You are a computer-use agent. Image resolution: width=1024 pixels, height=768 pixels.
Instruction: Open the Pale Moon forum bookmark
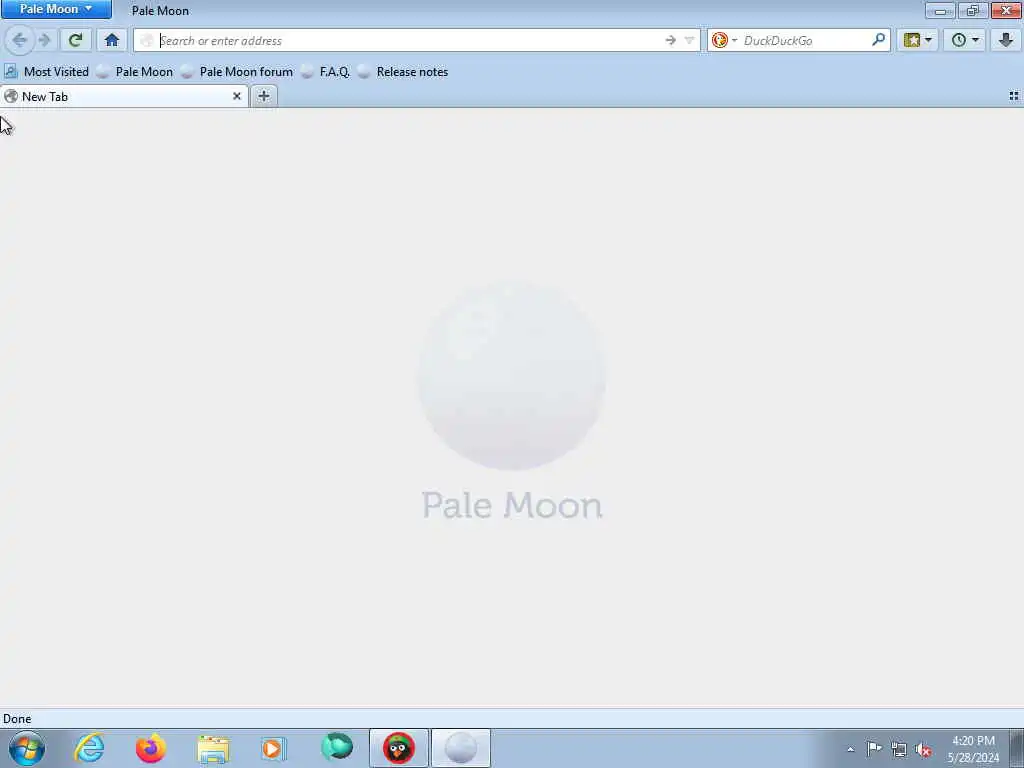pos(236,72)
